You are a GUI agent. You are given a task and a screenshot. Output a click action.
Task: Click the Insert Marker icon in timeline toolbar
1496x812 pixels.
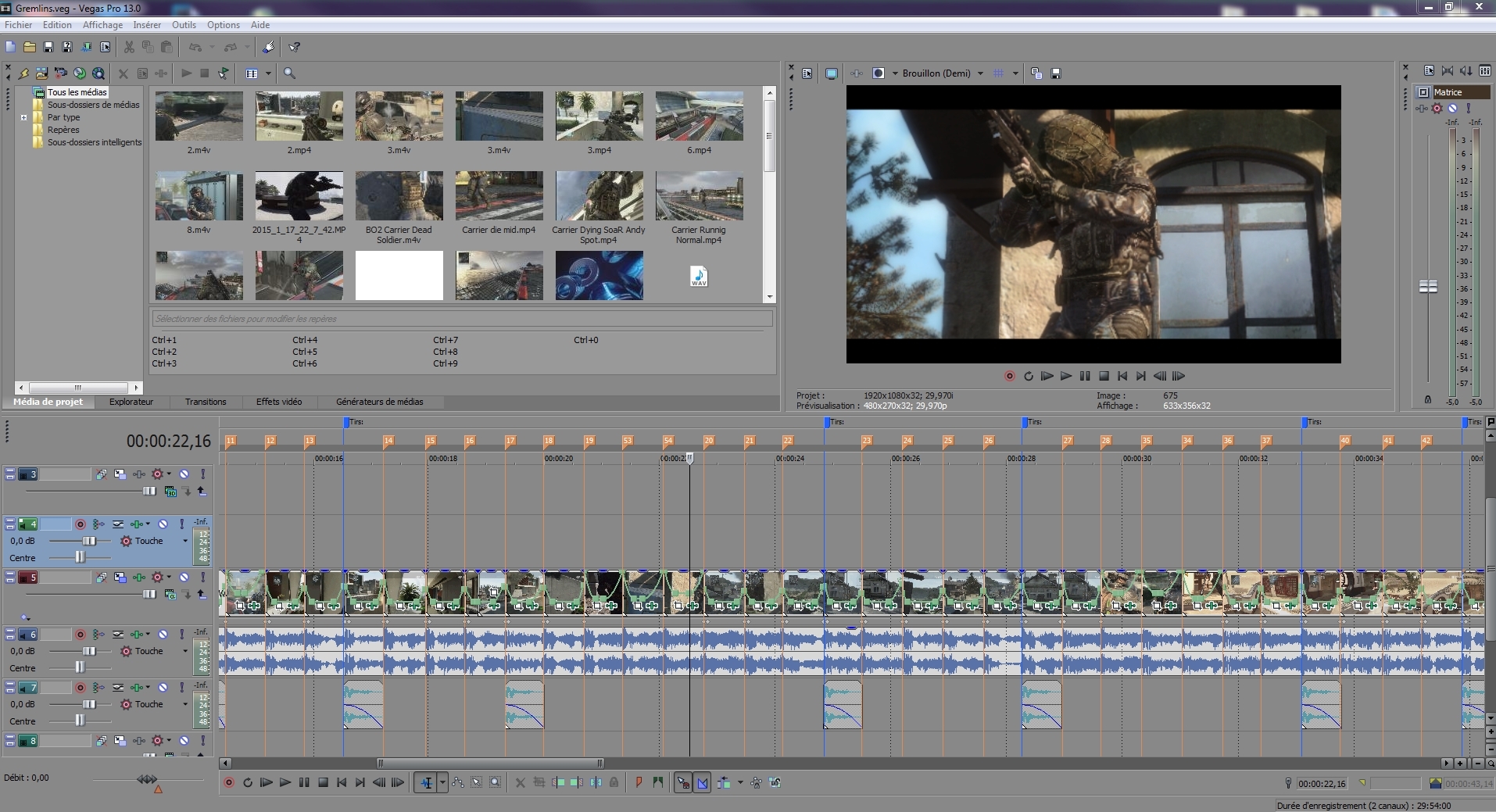pos(639,782)
